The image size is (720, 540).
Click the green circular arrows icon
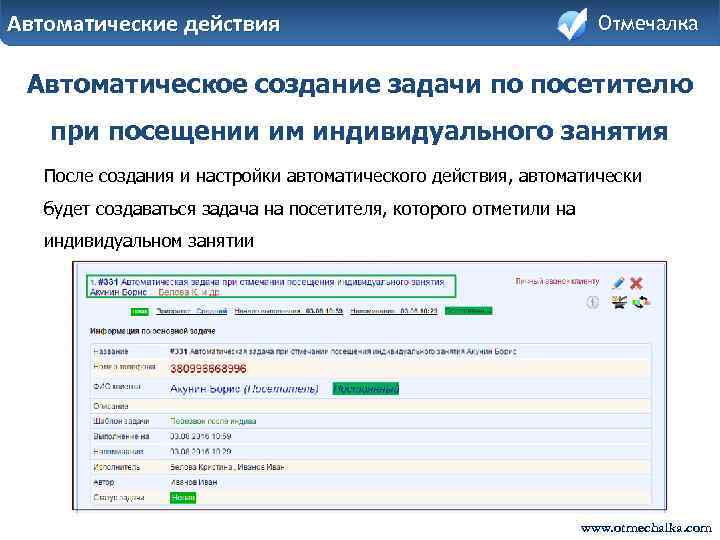(x=641, y=302)
